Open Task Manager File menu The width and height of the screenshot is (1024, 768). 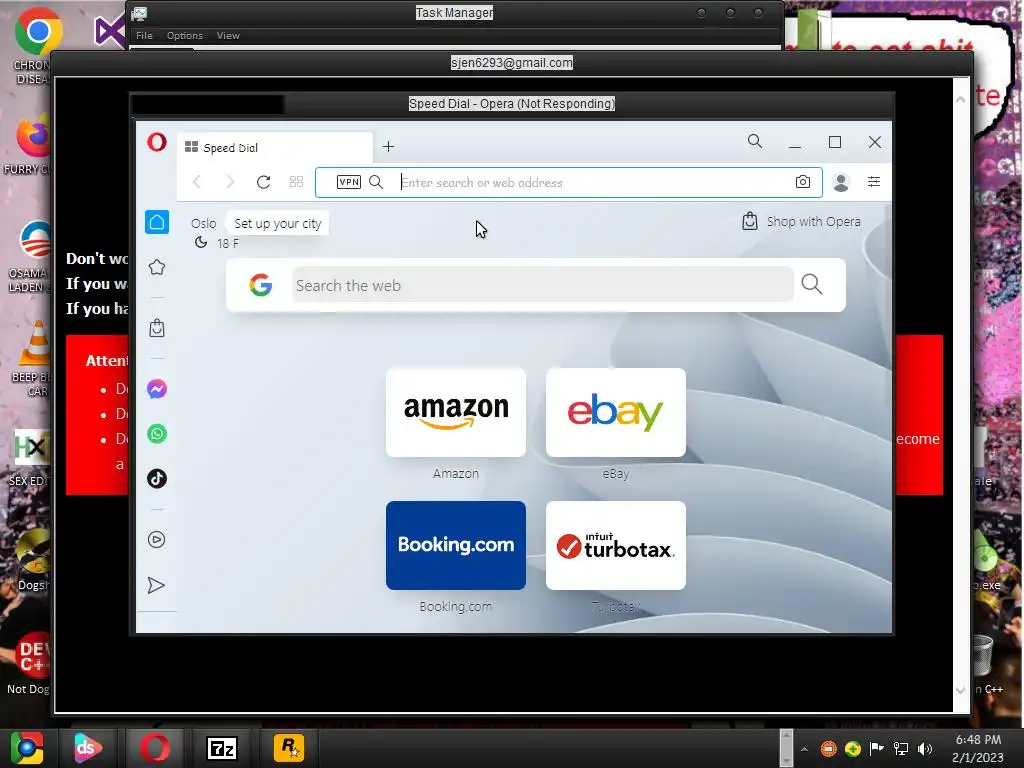click(144, 35)
